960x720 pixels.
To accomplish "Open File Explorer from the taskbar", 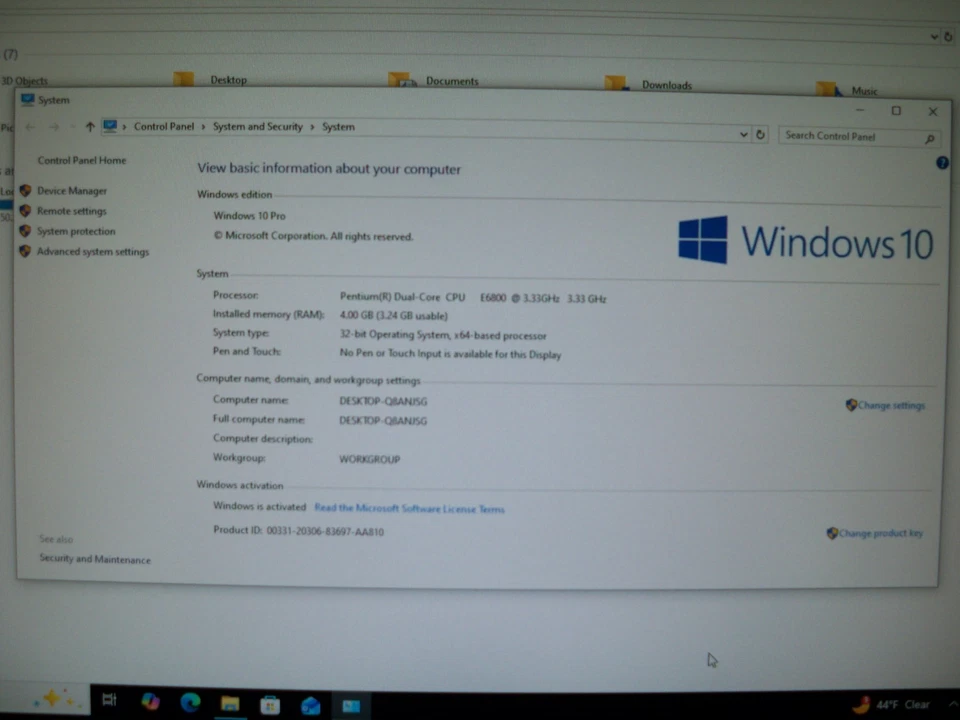I will (x=230, y=704).
